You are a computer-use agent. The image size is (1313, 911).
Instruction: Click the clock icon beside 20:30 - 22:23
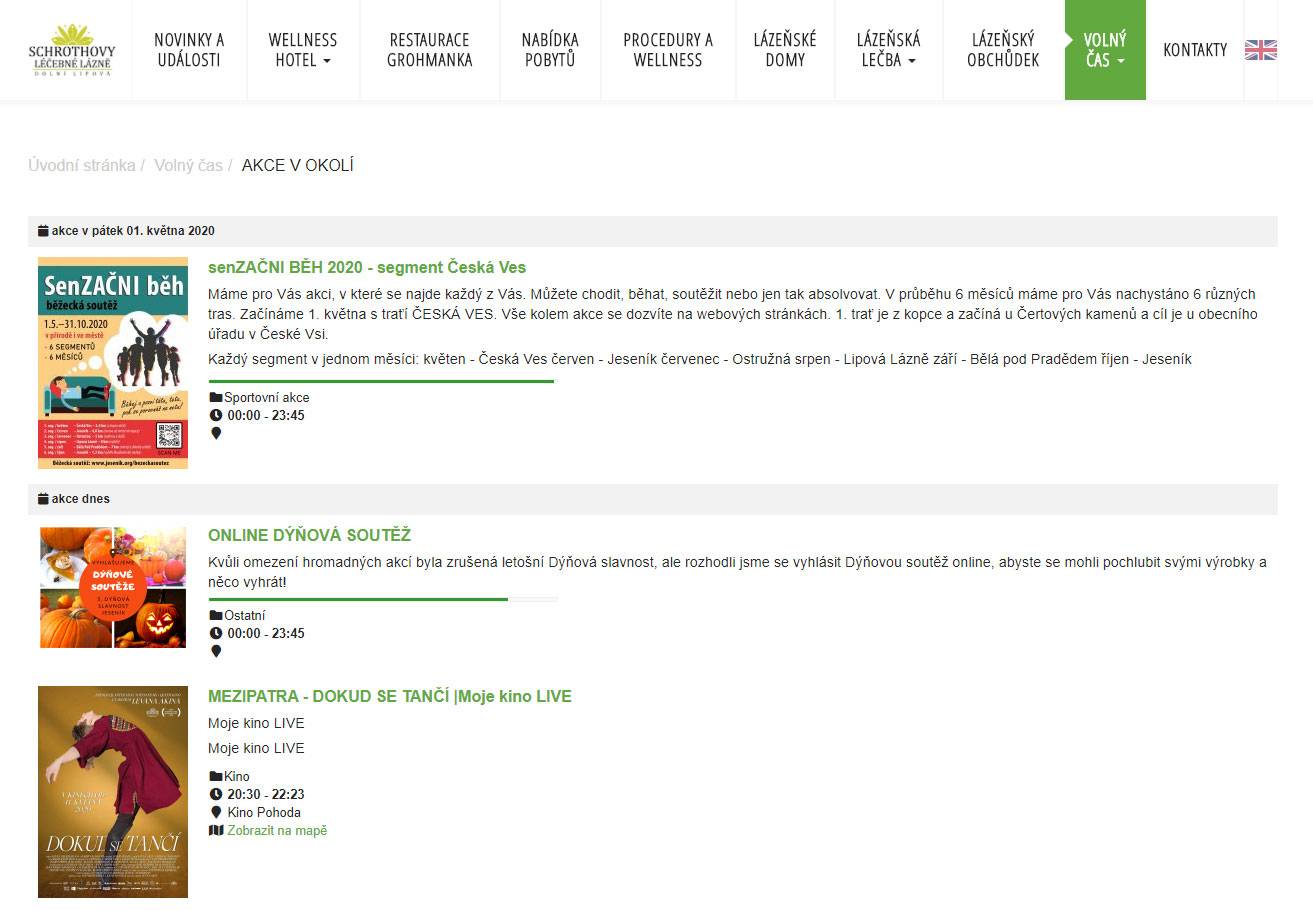(215, 794)
